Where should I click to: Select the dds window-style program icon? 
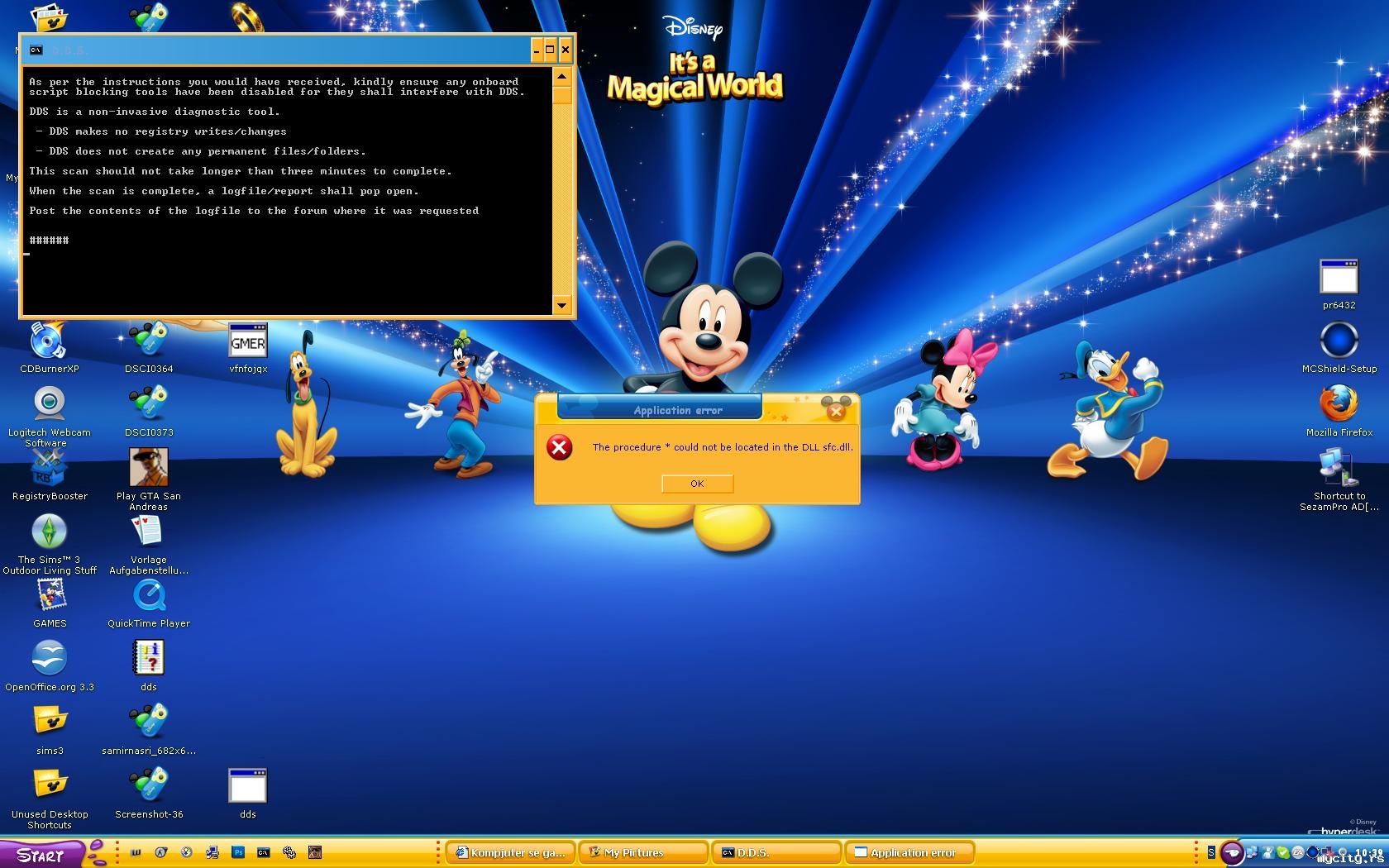pyautogui.click(x=248, y=794)
